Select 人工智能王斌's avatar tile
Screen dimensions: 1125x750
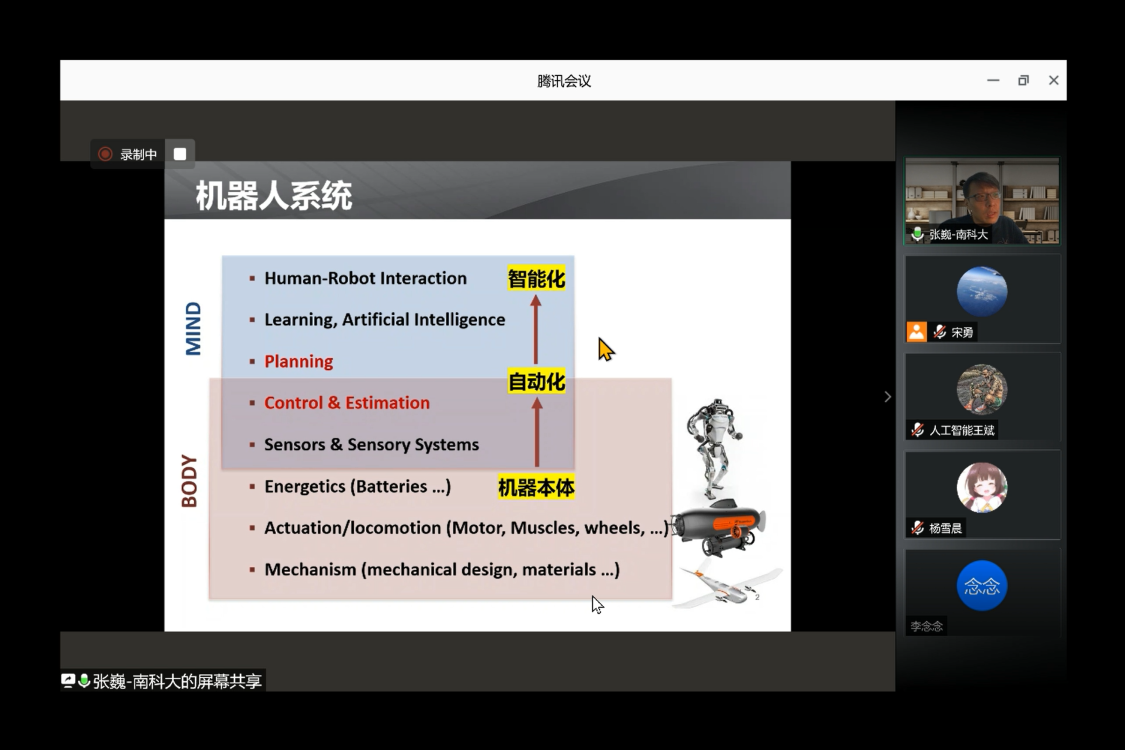(x=981, y=390)
